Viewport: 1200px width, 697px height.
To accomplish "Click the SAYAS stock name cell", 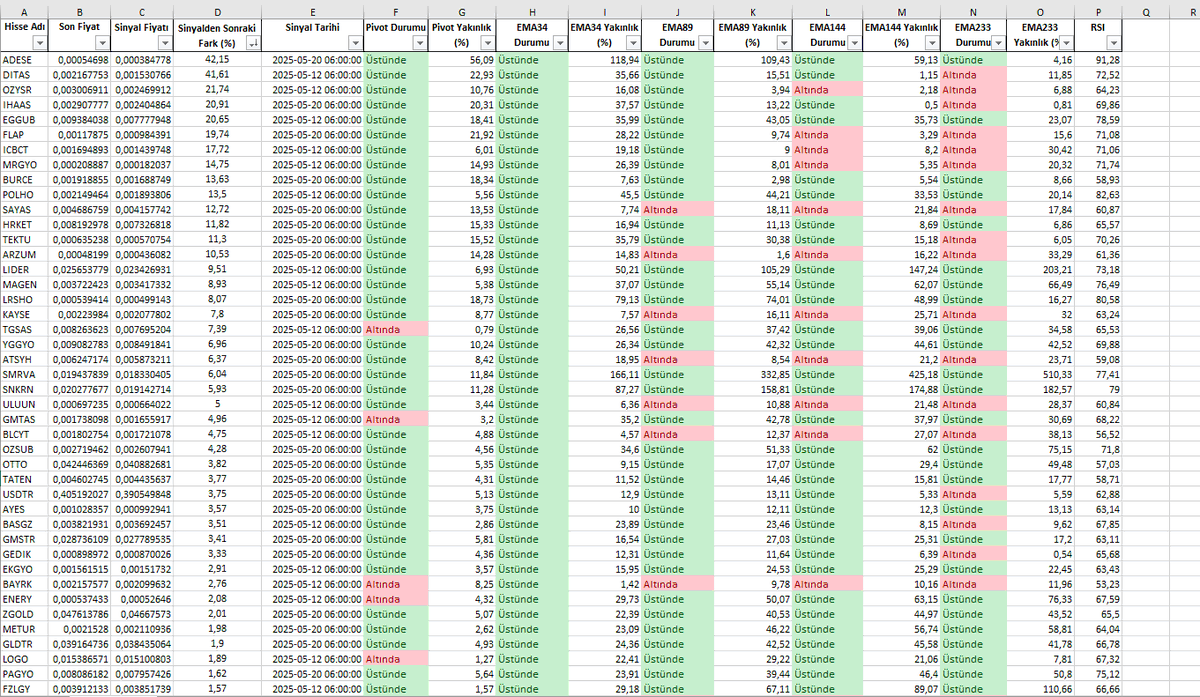I will click(23, 210).
